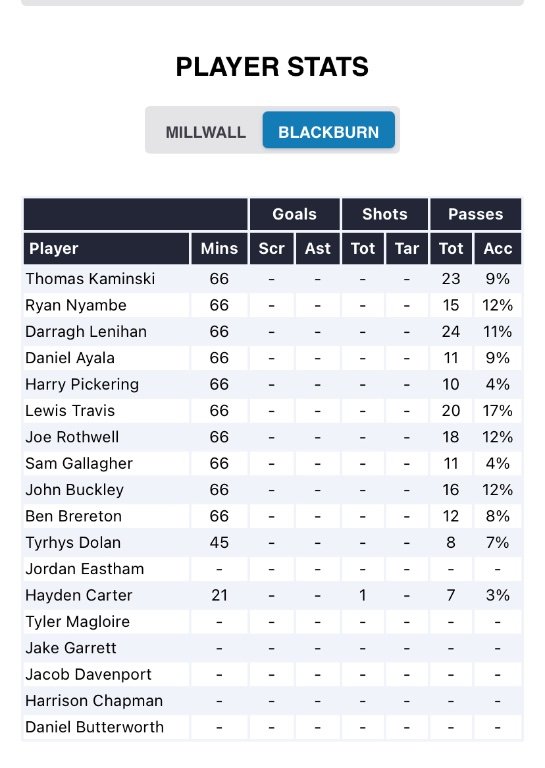Click the Passes group header

[475, 214]
